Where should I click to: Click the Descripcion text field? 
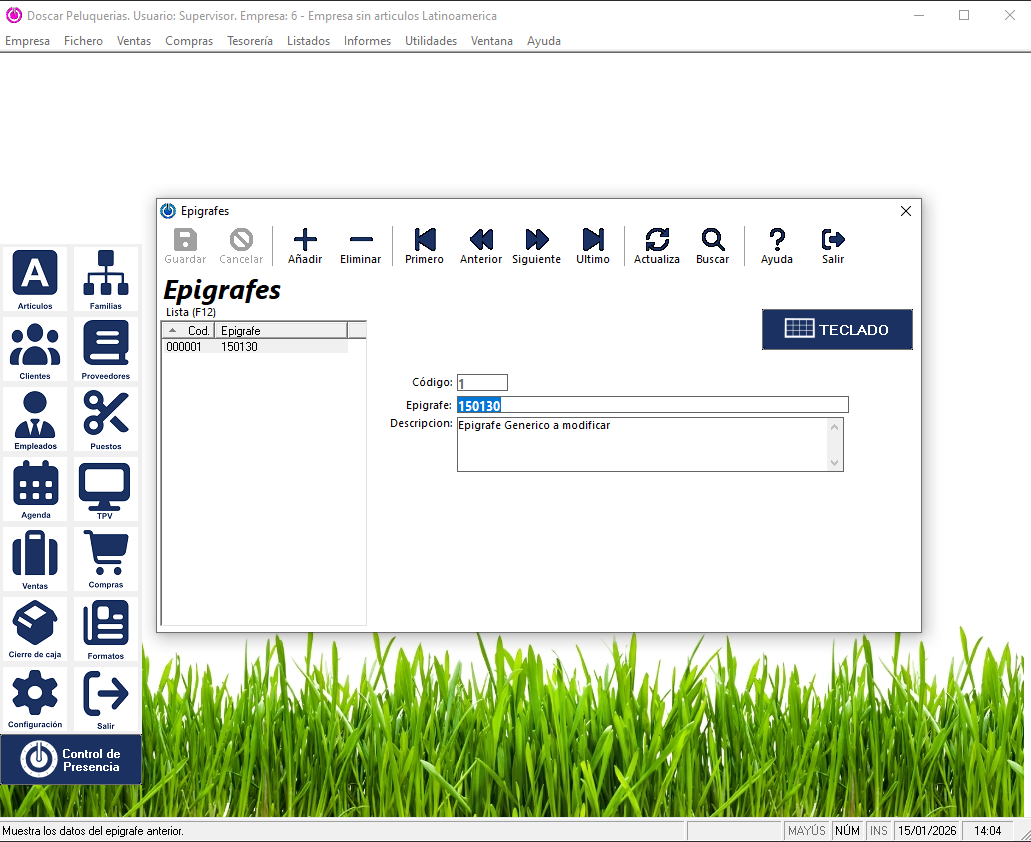click(642, 444)
